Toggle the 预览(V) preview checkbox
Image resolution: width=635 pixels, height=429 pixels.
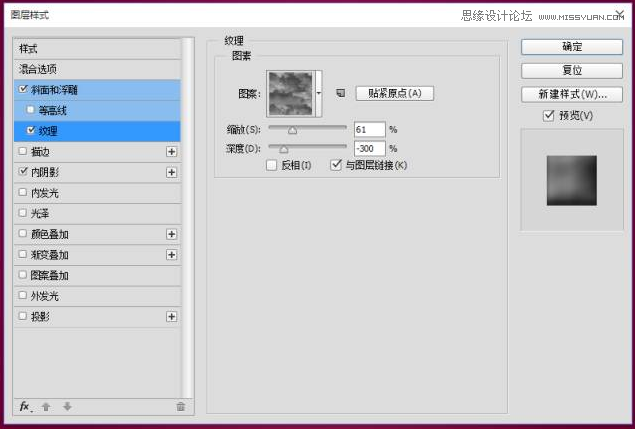click(548, 116)
